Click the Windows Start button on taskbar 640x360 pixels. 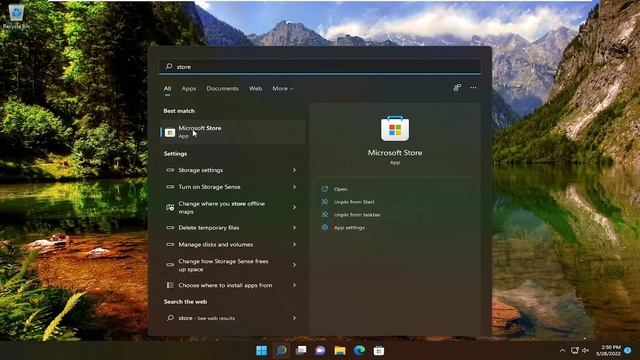pyautogui.click(x=262, y=351)
